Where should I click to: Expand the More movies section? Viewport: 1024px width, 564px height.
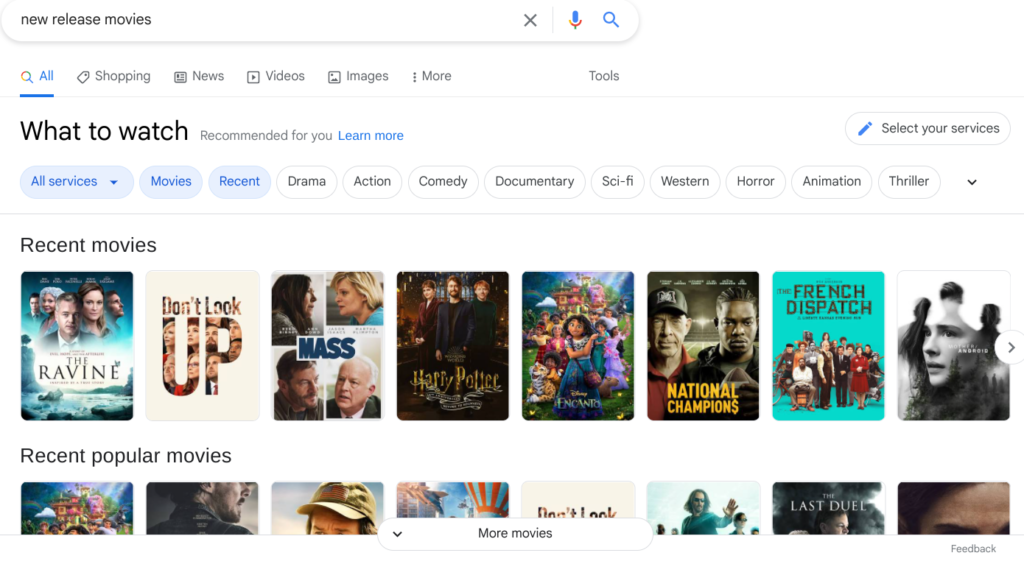515,533
